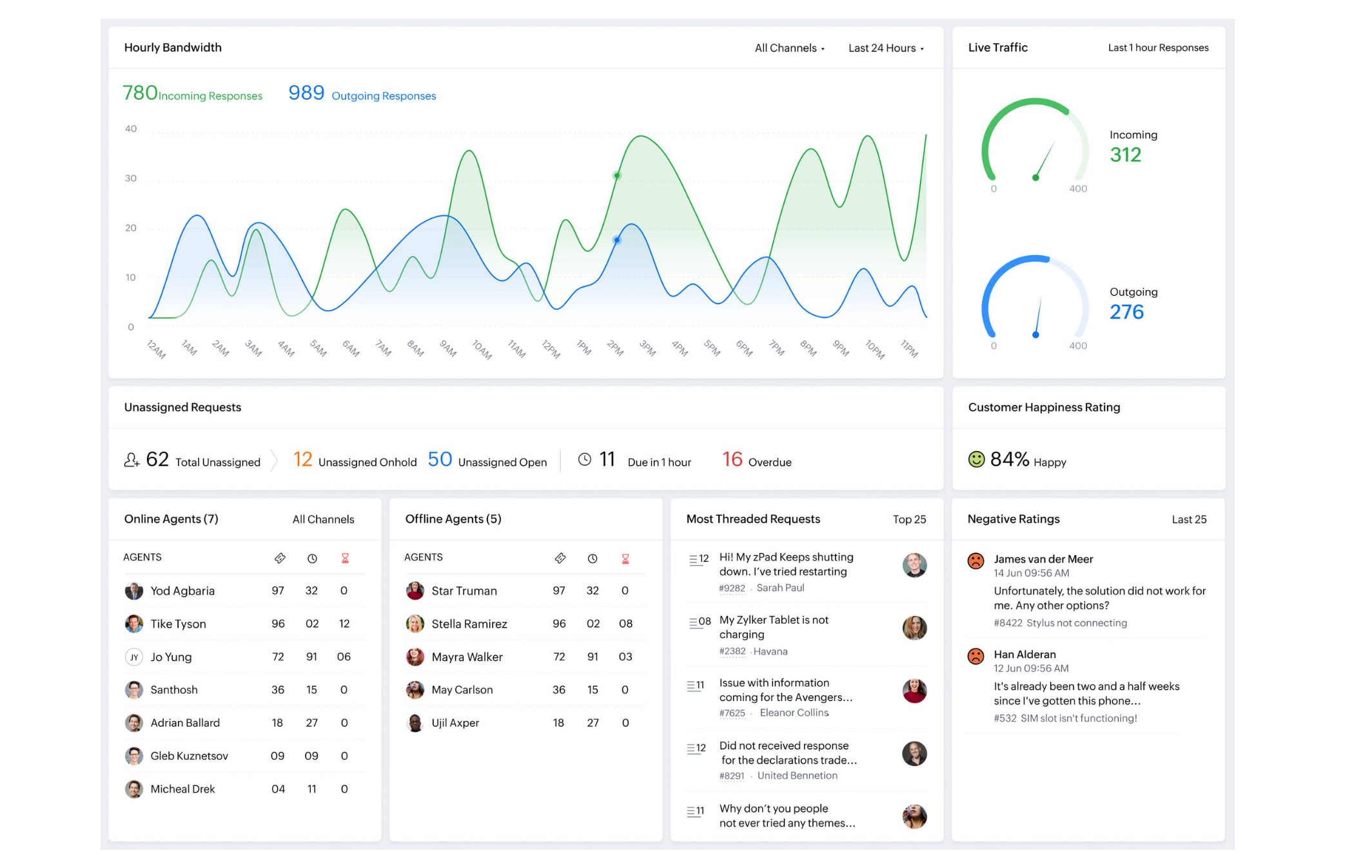Click the clock icon next to Due in 1 hour
The width and height of the screenshot is (1372, 868).
point(585,459)
